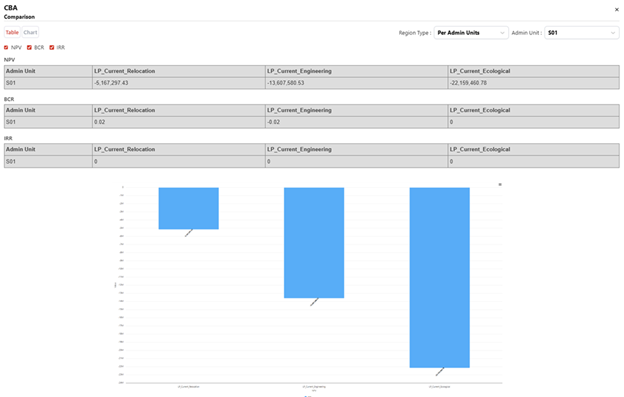624x397 pixels.
Task: Close the CBA Comparison dialog
Action: pyautogui.click(x=616, y=10)
